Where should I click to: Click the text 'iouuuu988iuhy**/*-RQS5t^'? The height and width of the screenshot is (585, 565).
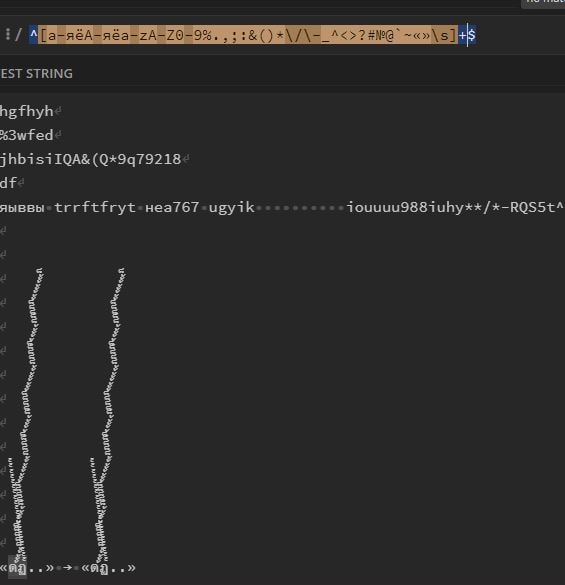[x=455, y=207]
